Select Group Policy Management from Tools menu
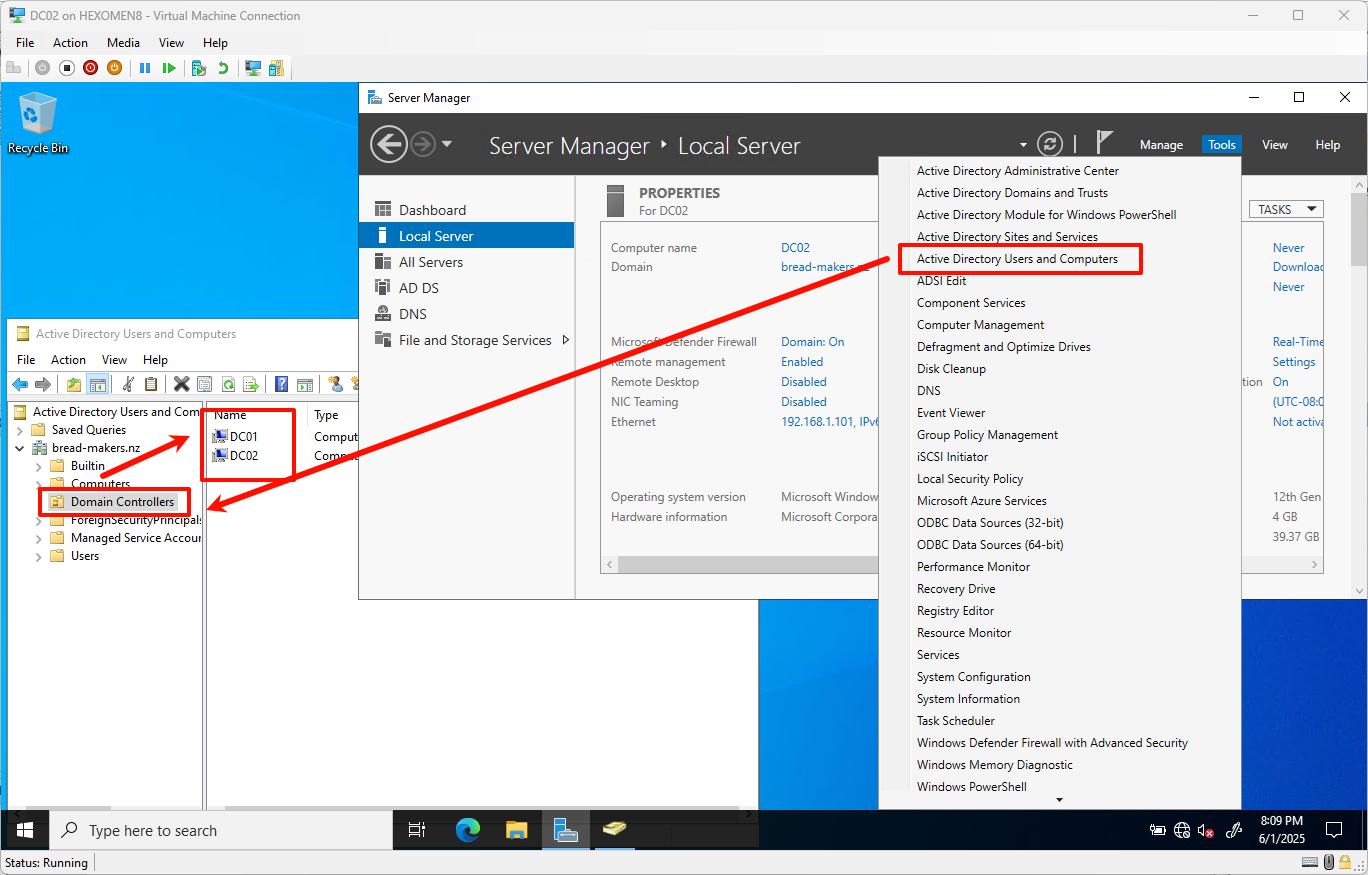This screenshot has width=1368, height=875. [987, 435]
